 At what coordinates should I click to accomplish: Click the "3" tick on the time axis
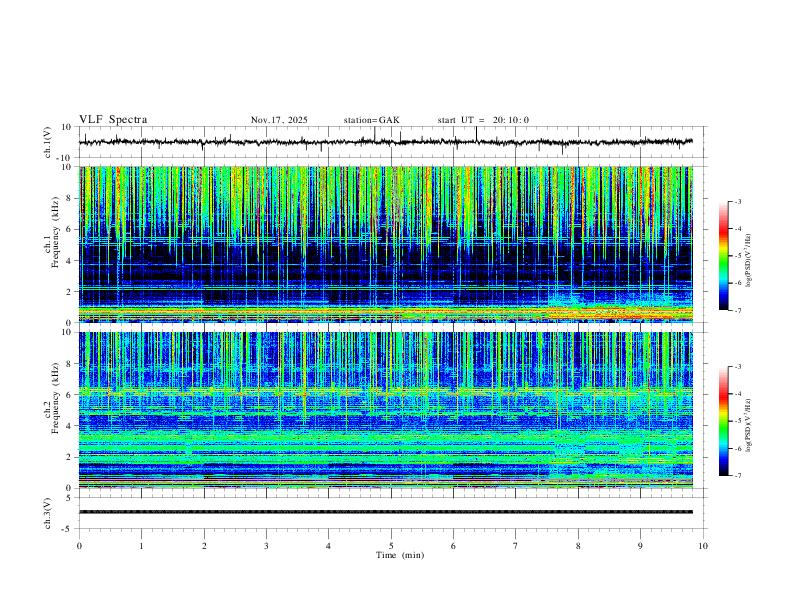tap(266, 546)
